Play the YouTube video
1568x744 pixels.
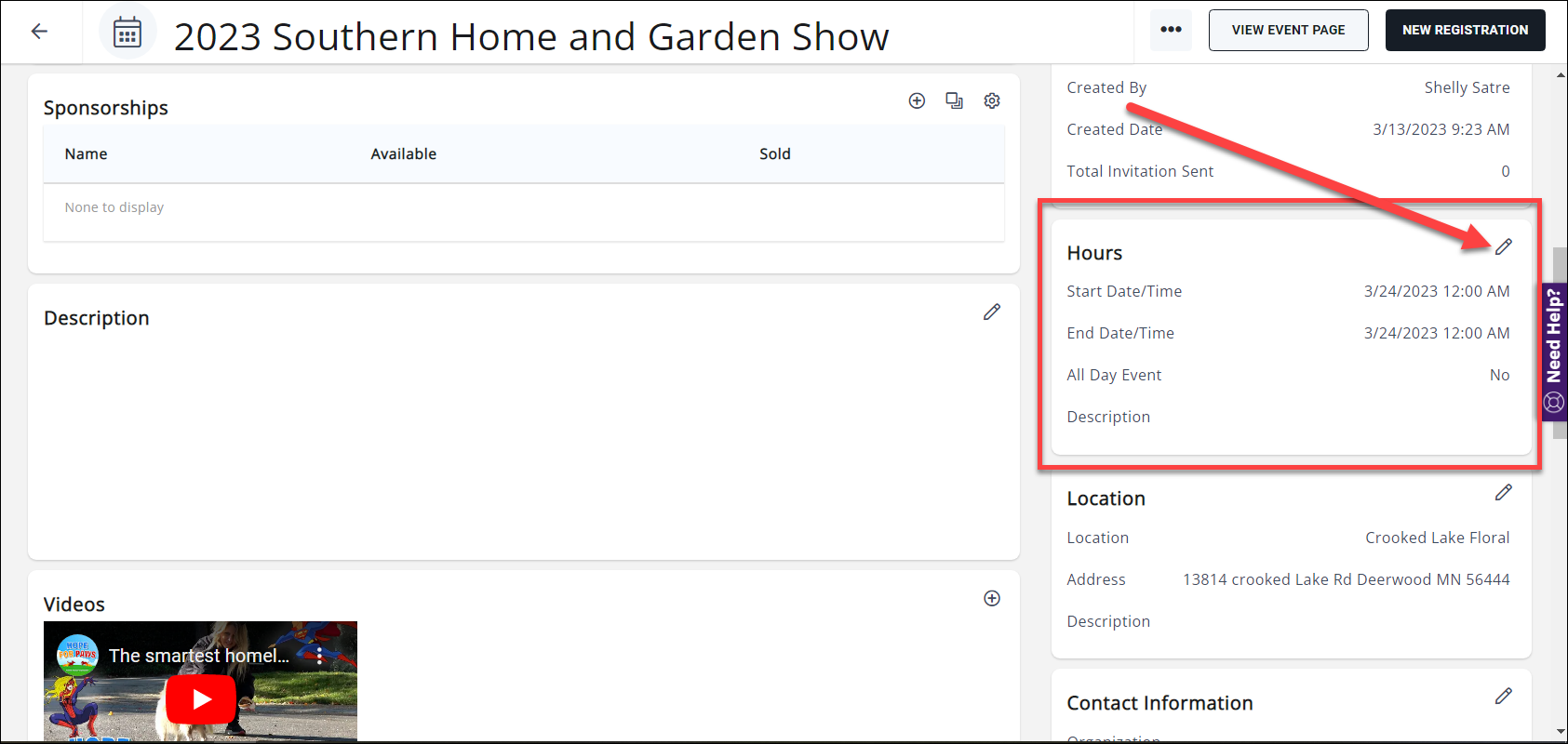point(201,699)
